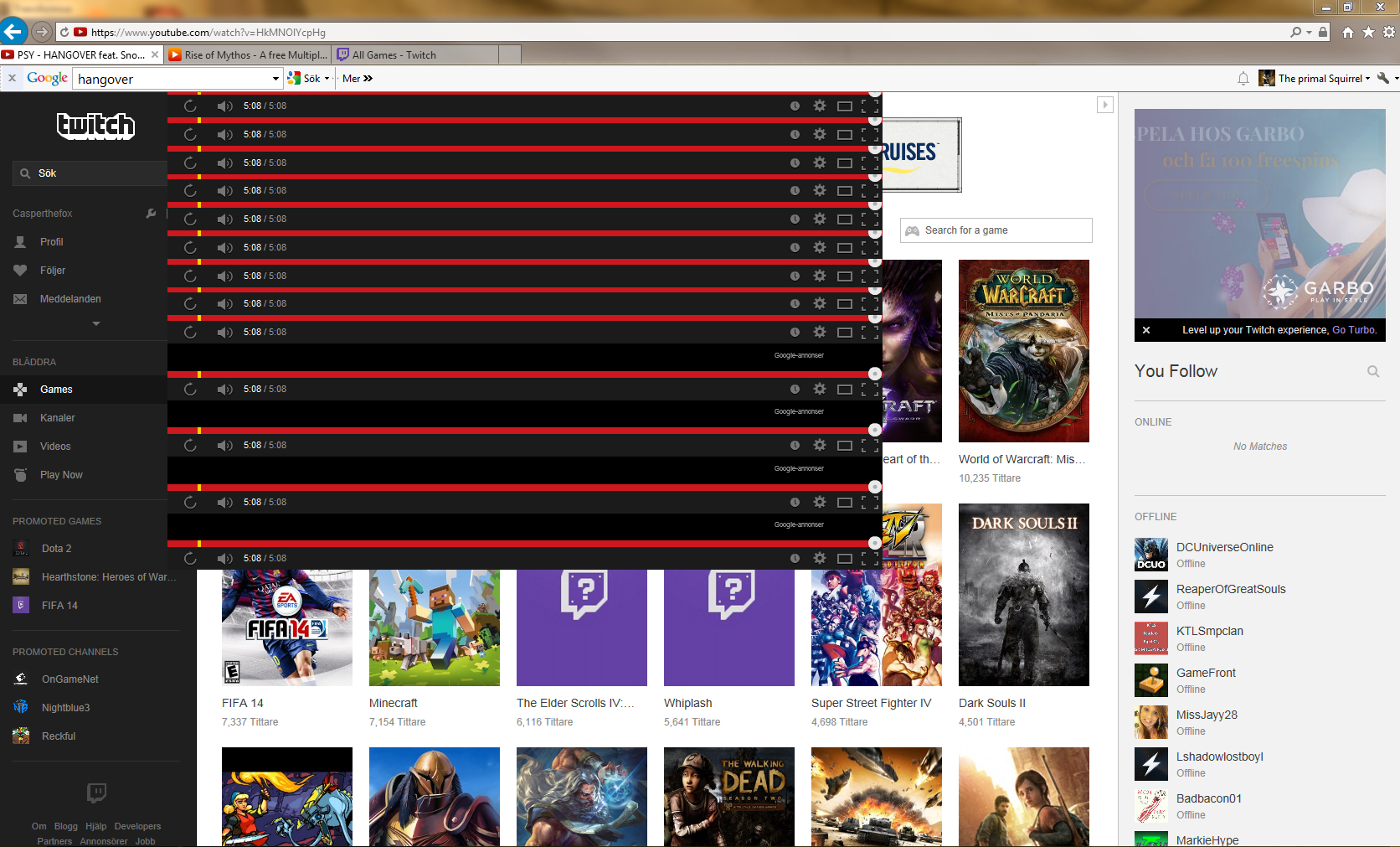Open the browser Home icon
This screenshot has height=847, width=1400.
(1347, 33)
